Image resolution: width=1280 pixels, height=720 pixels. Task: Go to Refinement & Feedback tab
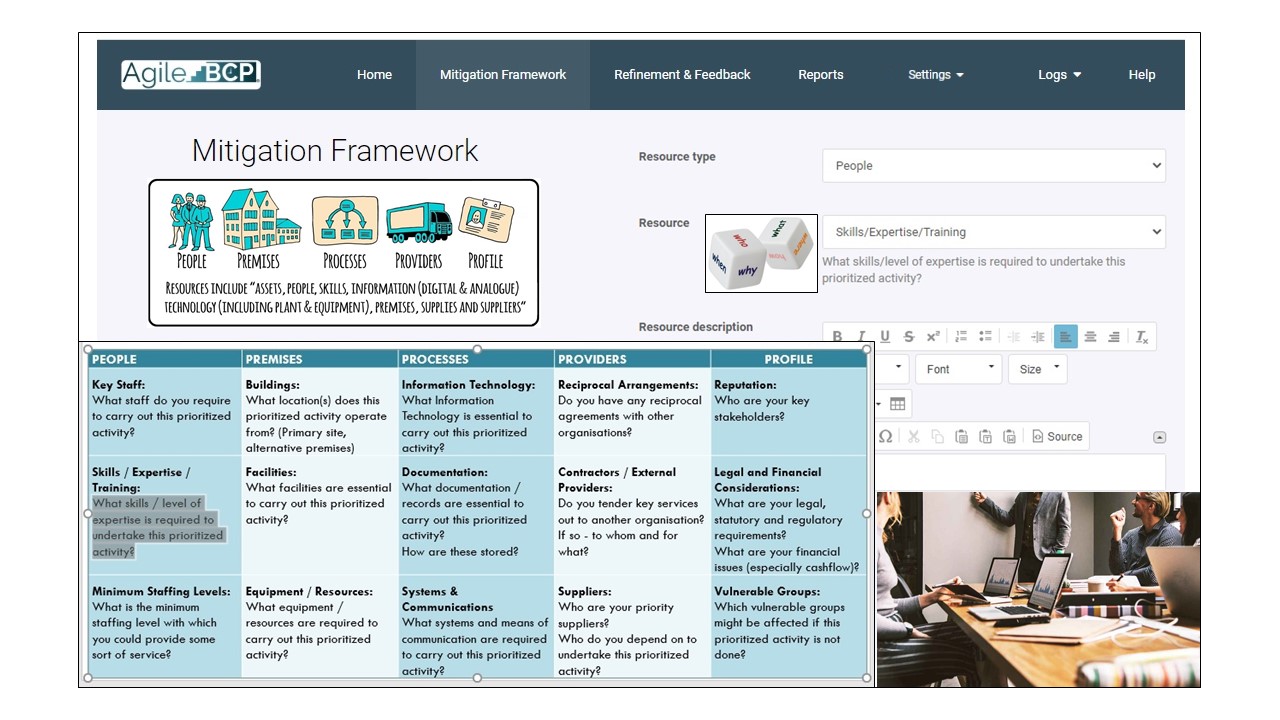click(x=682, y=75)
